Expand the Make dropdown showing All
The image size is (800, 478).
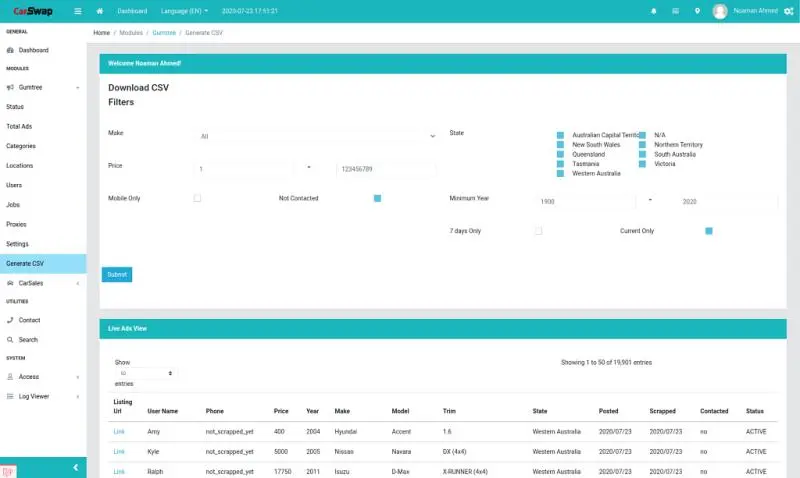pyautogui.click(x=316, y=136)
